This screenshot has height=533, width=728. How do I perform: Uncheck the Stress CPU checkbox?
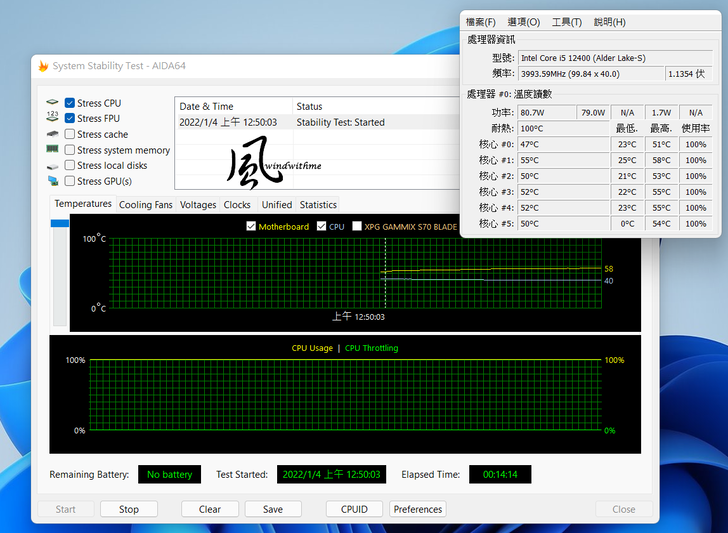70,103
